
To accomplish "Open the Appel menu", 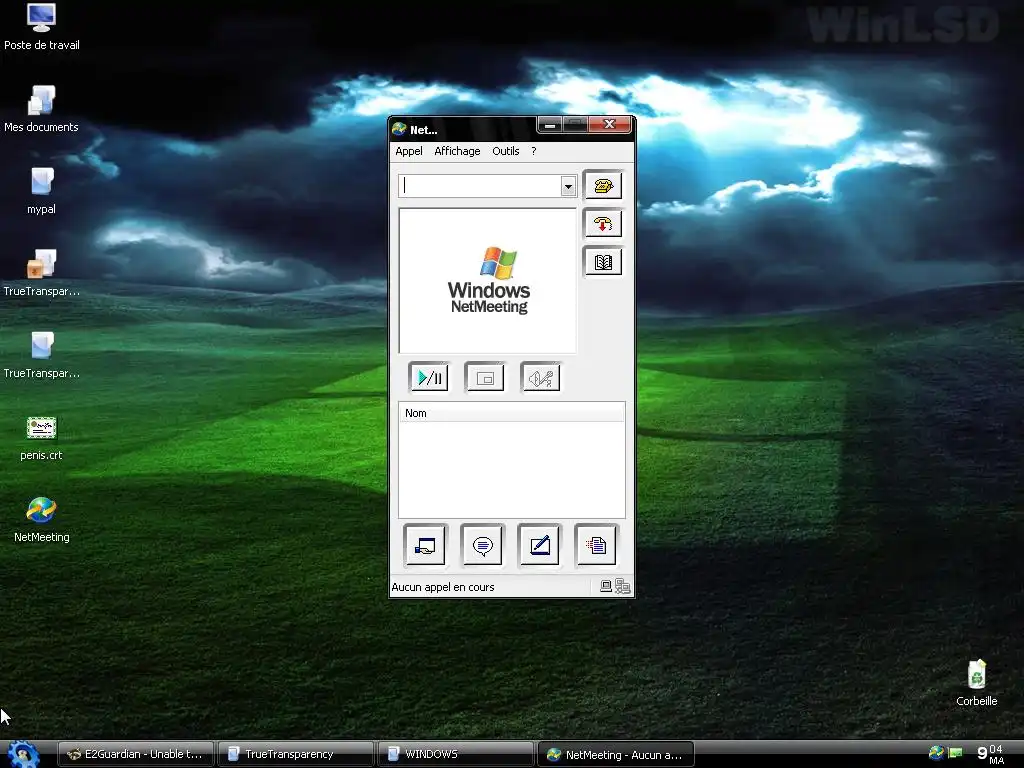I will coord(409,151).
